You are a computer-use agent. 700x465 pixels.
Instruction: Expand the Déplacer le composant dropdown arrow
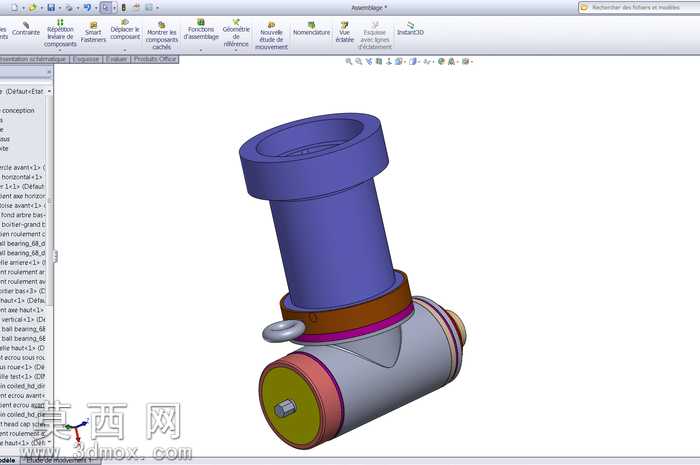(125, 50)
